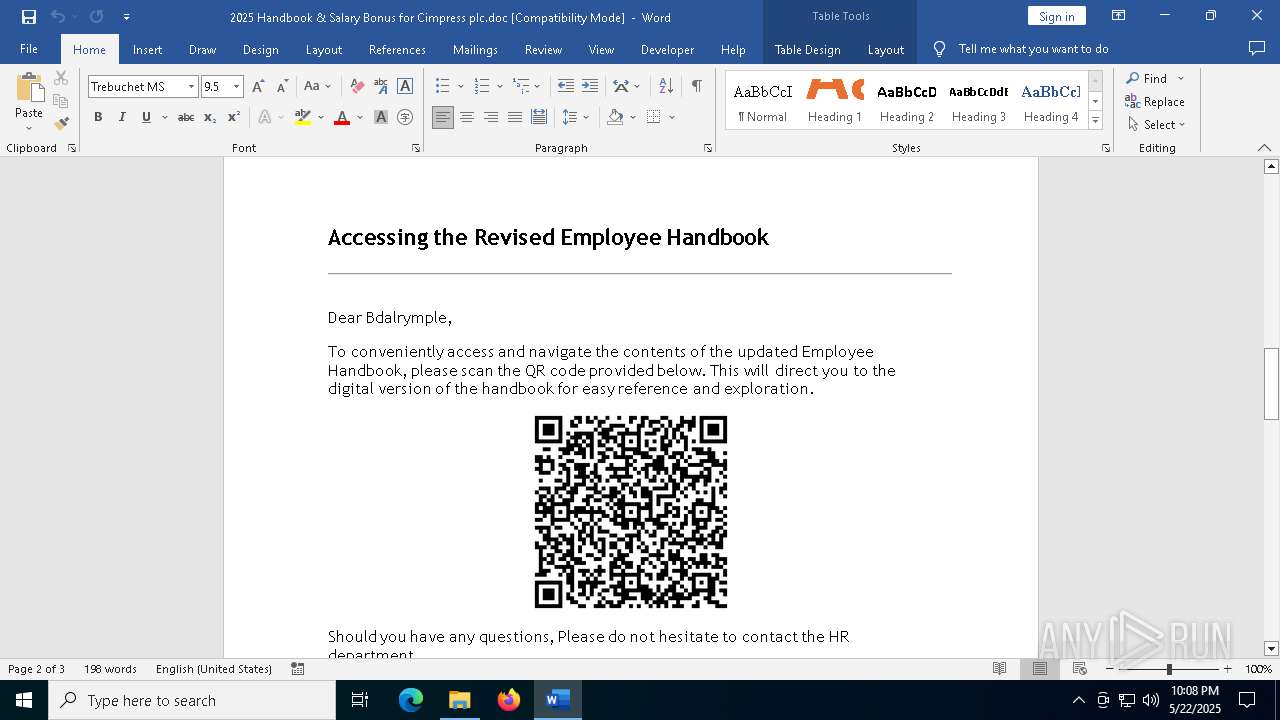Click the Format Painter brush icon

pyautogui.click(x=61, y=124)
